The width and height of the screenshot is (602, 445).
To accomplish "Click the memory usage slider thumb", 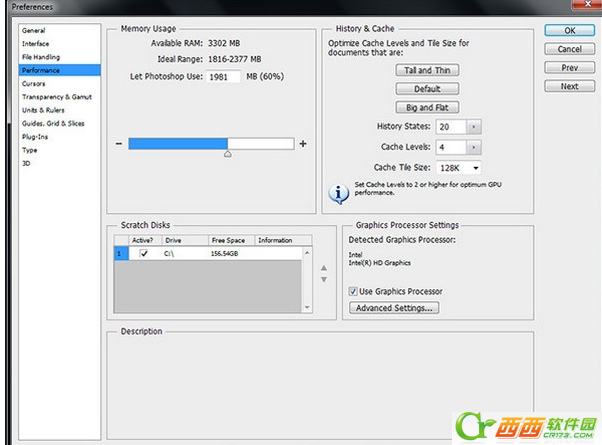I will [x=228, y=154].
